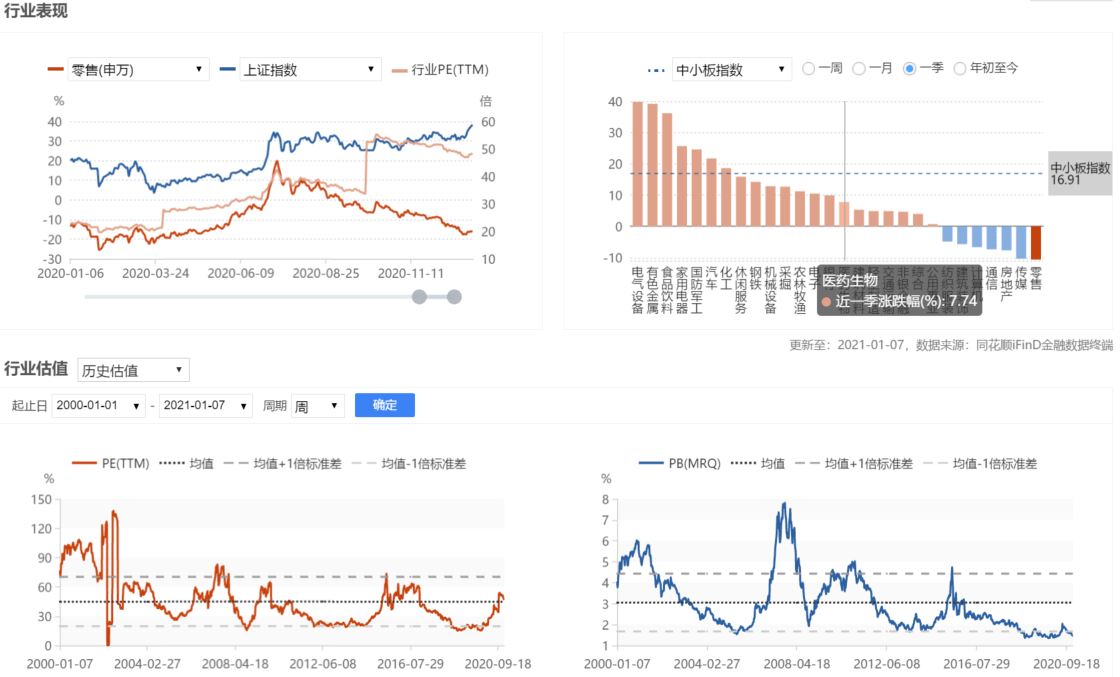
Task: Open the 周期 period dropdown showing 周
Action: [318, 406]
